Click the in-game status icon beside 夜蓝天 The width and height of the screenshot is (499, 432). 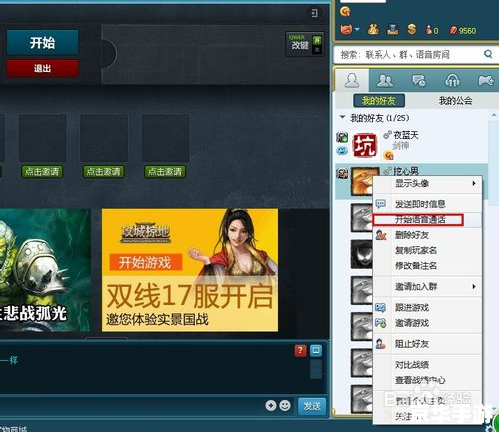[x=342, y=137]
